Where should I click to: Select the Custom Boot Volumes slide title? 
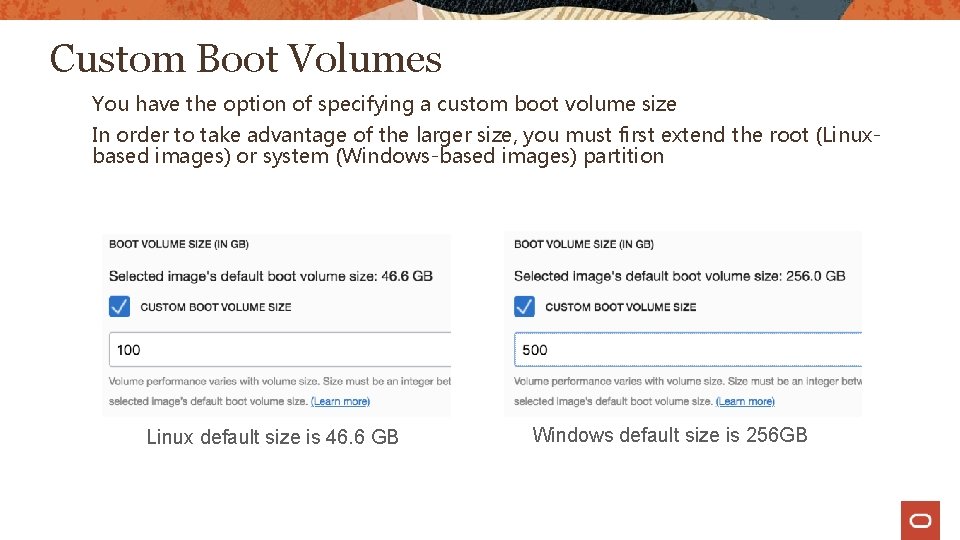point(245,59)
